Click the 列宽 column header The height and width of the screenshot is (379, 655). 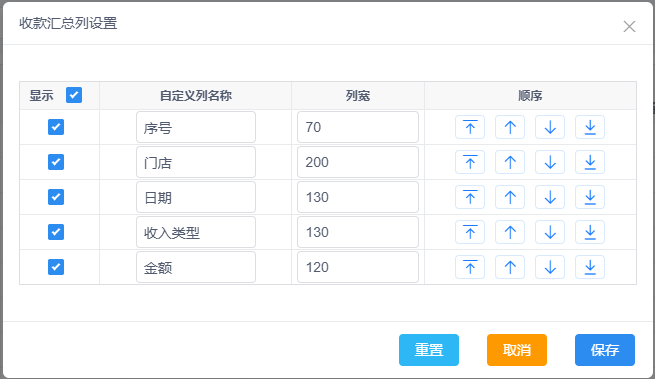[358, 96]
